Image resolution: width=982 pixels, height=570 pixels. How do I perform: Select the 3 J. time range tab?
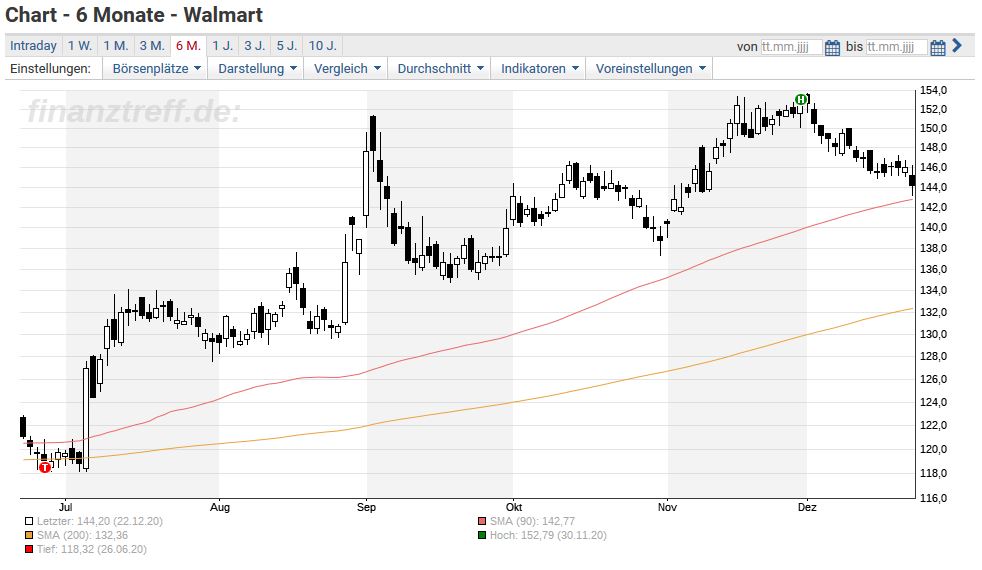(255, 46)
